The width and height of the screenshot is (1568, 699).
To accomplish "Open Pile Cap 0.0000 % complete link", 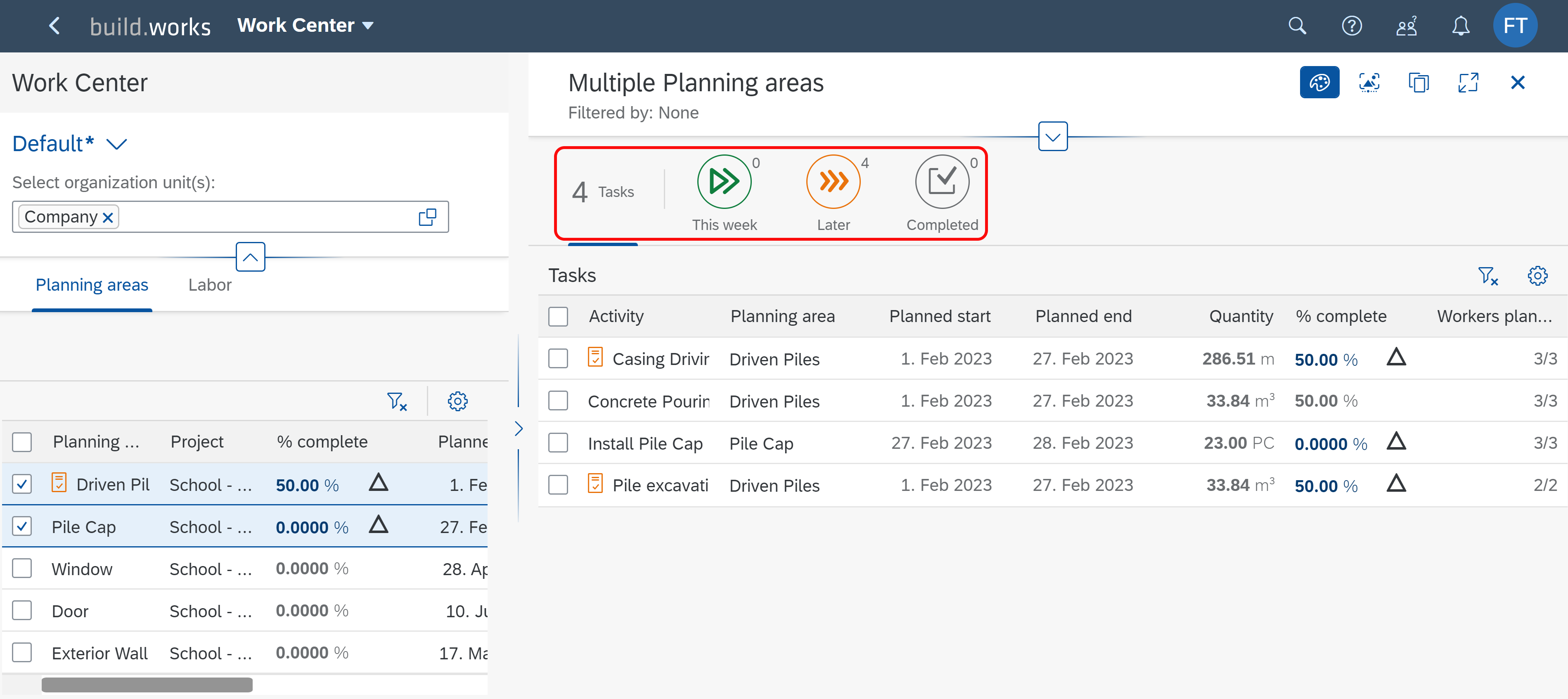I will coord(311,527).
